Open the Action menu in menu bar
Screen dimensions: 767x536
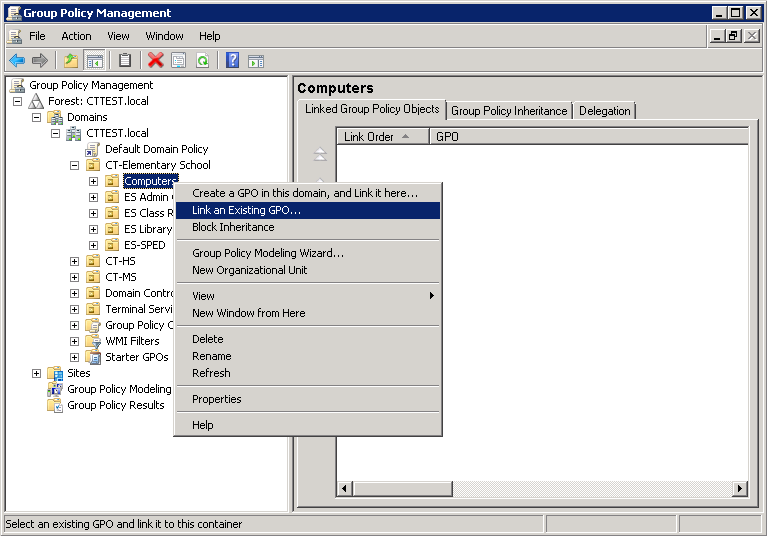coord(76,36)
